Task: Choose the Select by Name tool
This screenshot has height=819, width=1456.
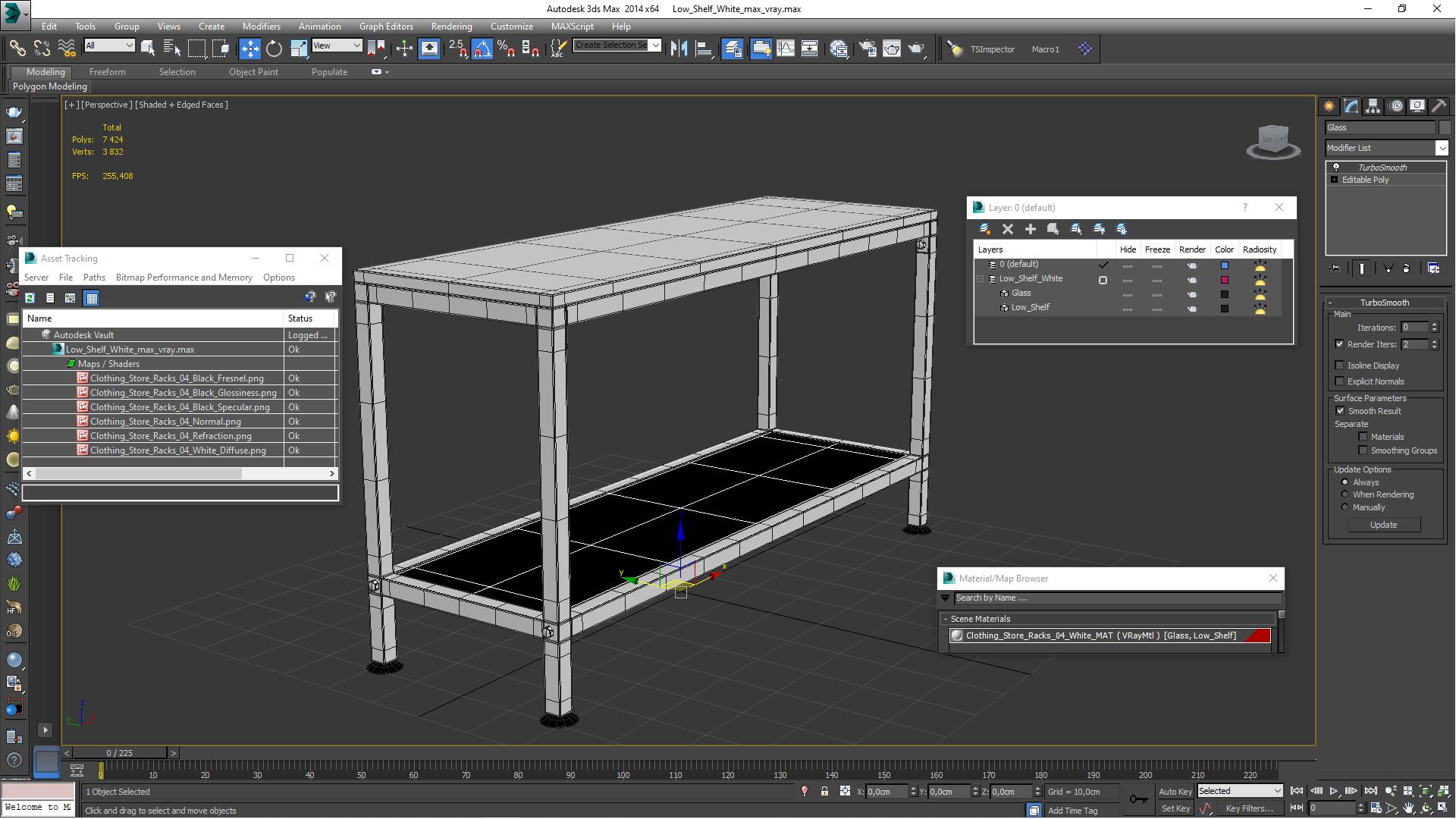Action: [172, 49]
